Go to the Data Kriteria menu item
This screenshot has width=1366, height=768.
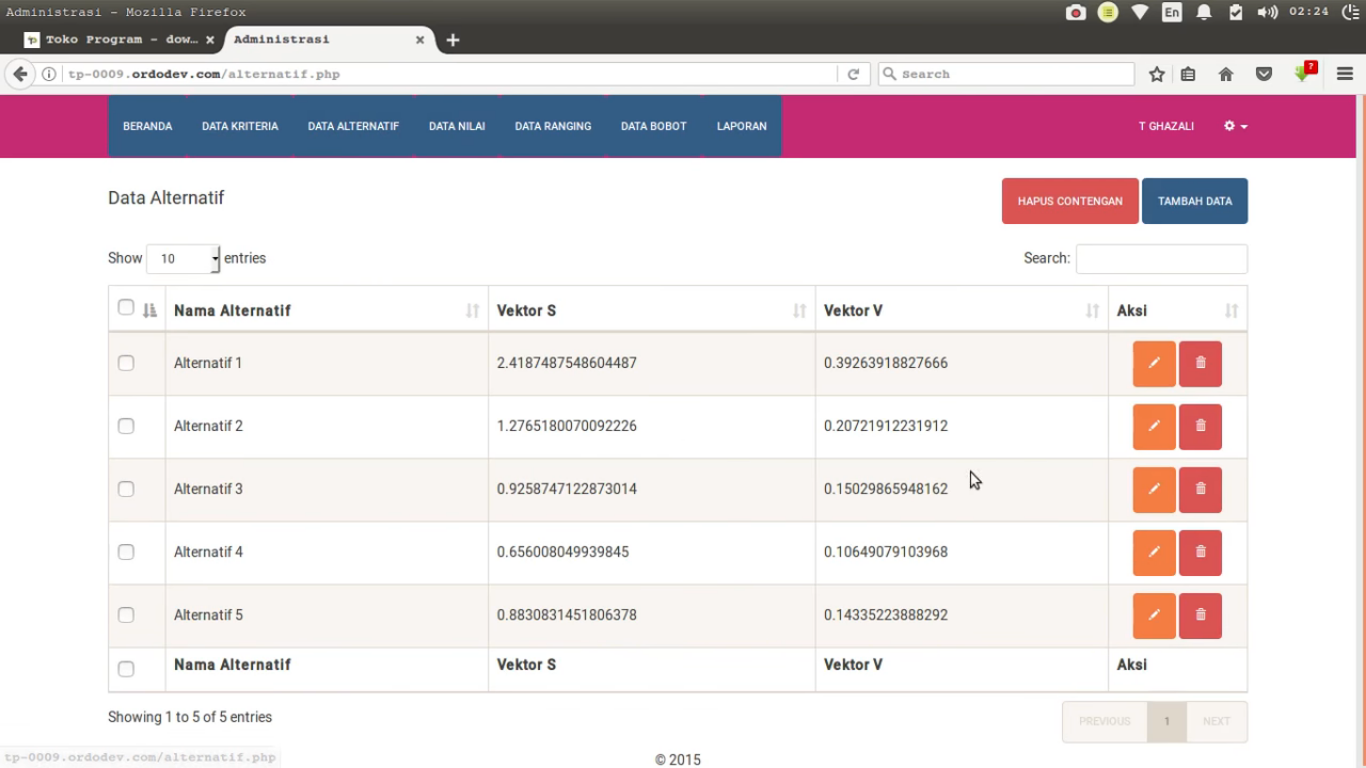[240, 126]
